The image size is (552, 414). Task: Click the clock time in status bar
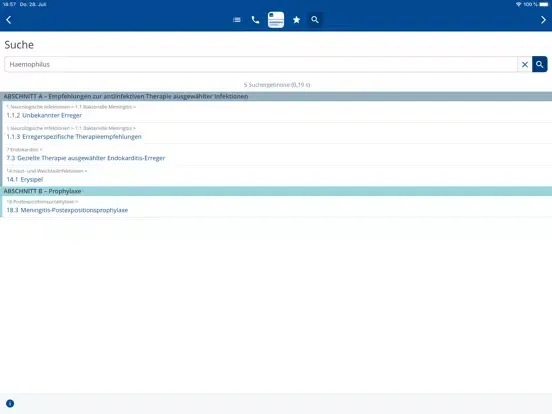coord(10,4)
